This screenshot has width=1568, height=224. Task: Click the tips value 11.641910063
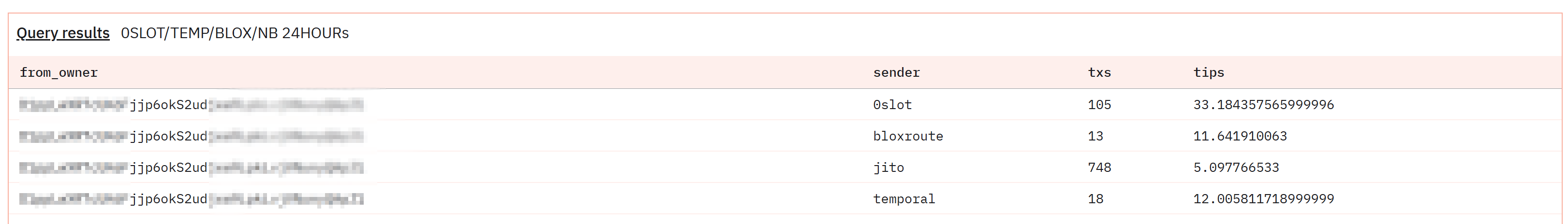tap(1239, 137)
